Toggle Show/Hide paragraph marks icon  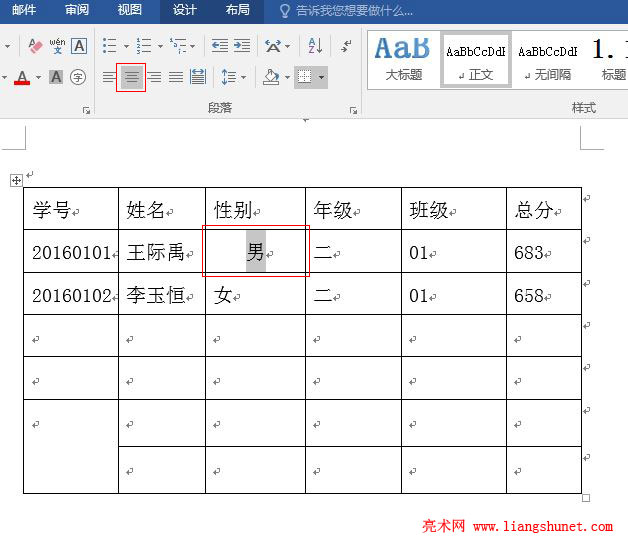tap(346, 46)
